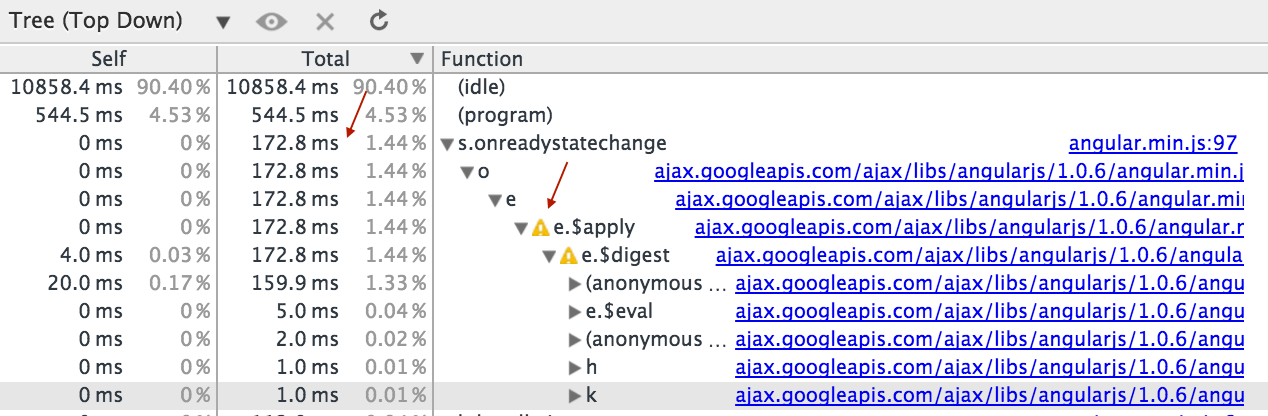This screenshot has width=1268, height=416.
Task: Collapse the e.$apply tree node
Action: click(520, 228)
